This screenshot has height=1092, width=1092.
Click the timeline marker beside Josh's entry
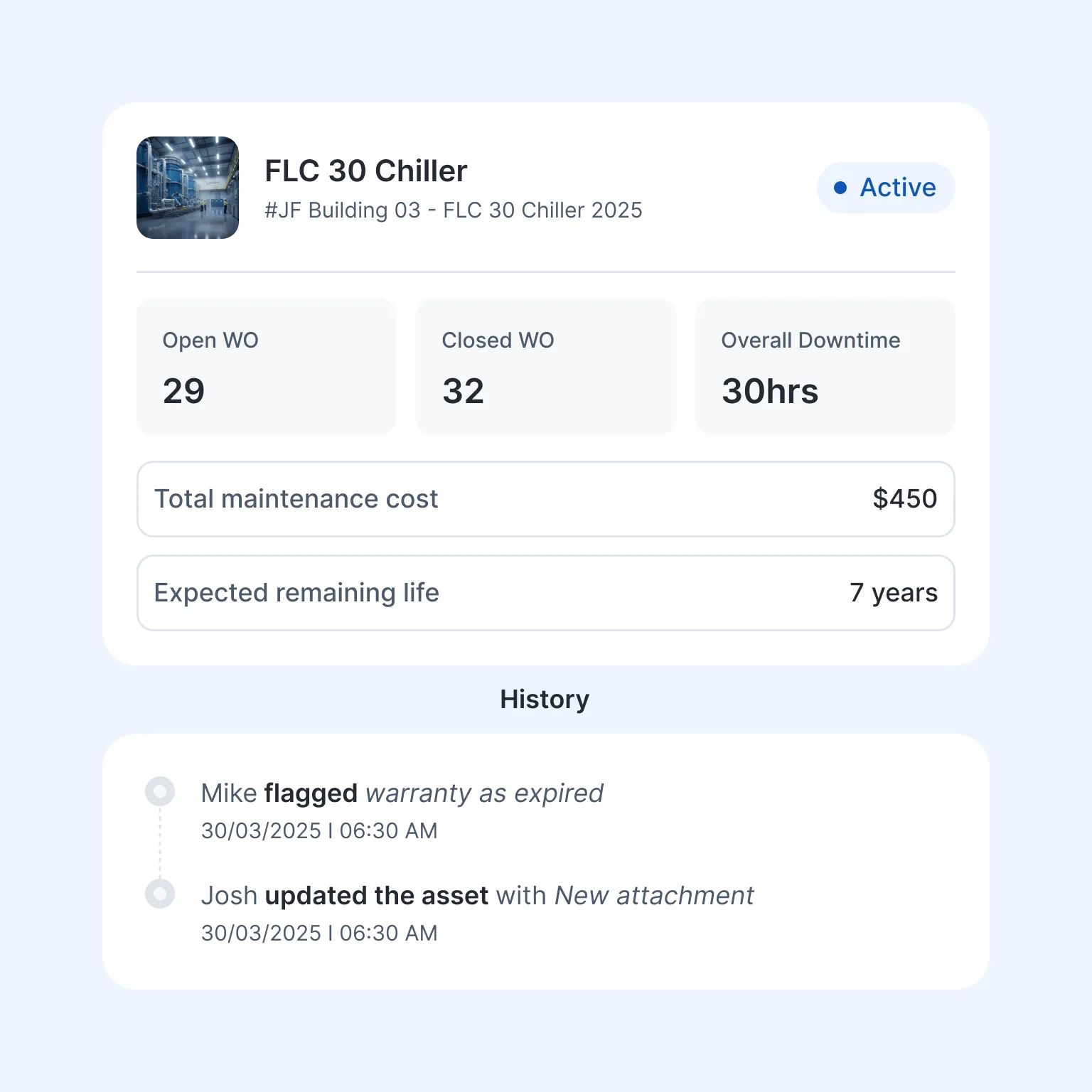point(160,894)
